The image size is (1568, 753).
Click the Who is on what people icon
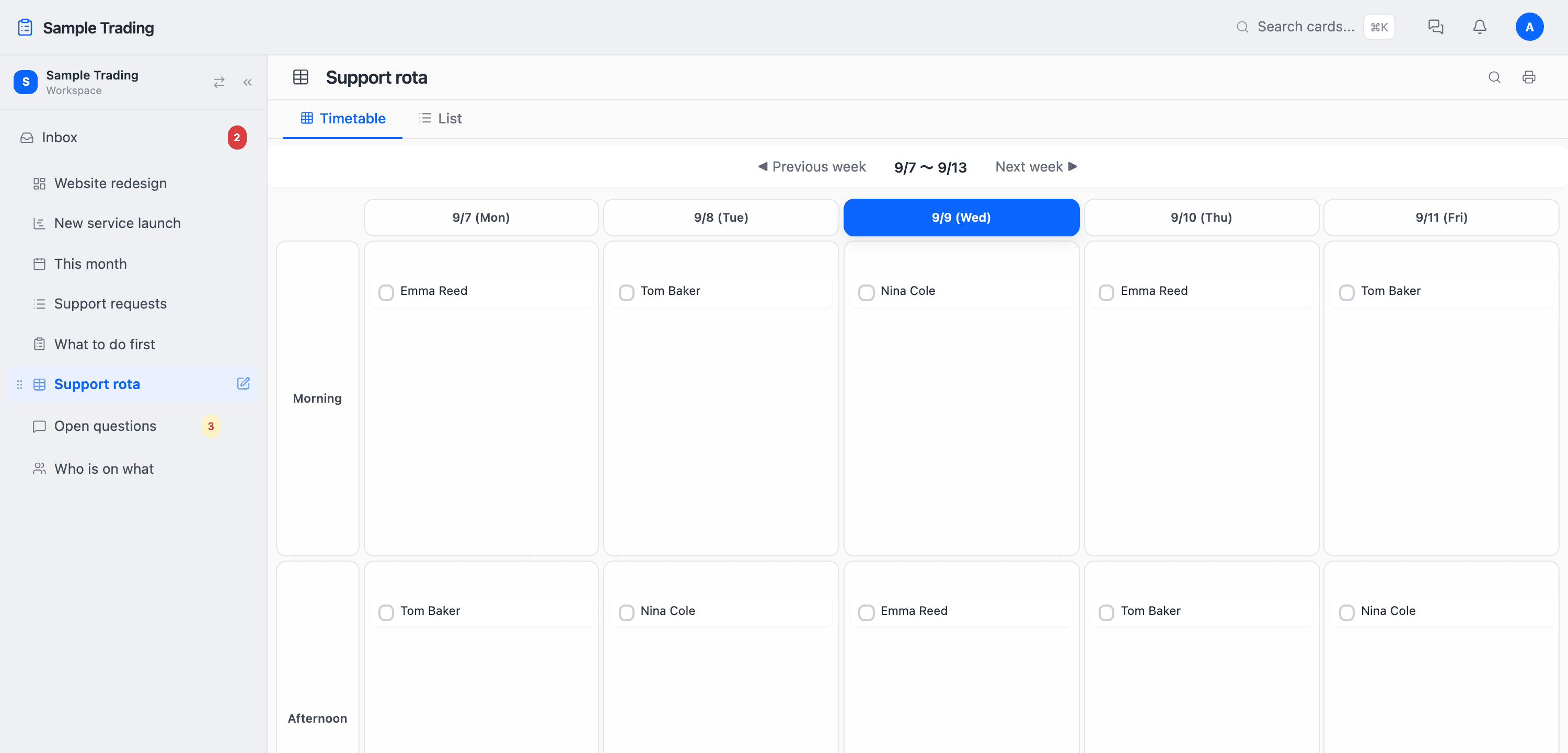pyautogui.click(x=40, y=469)
